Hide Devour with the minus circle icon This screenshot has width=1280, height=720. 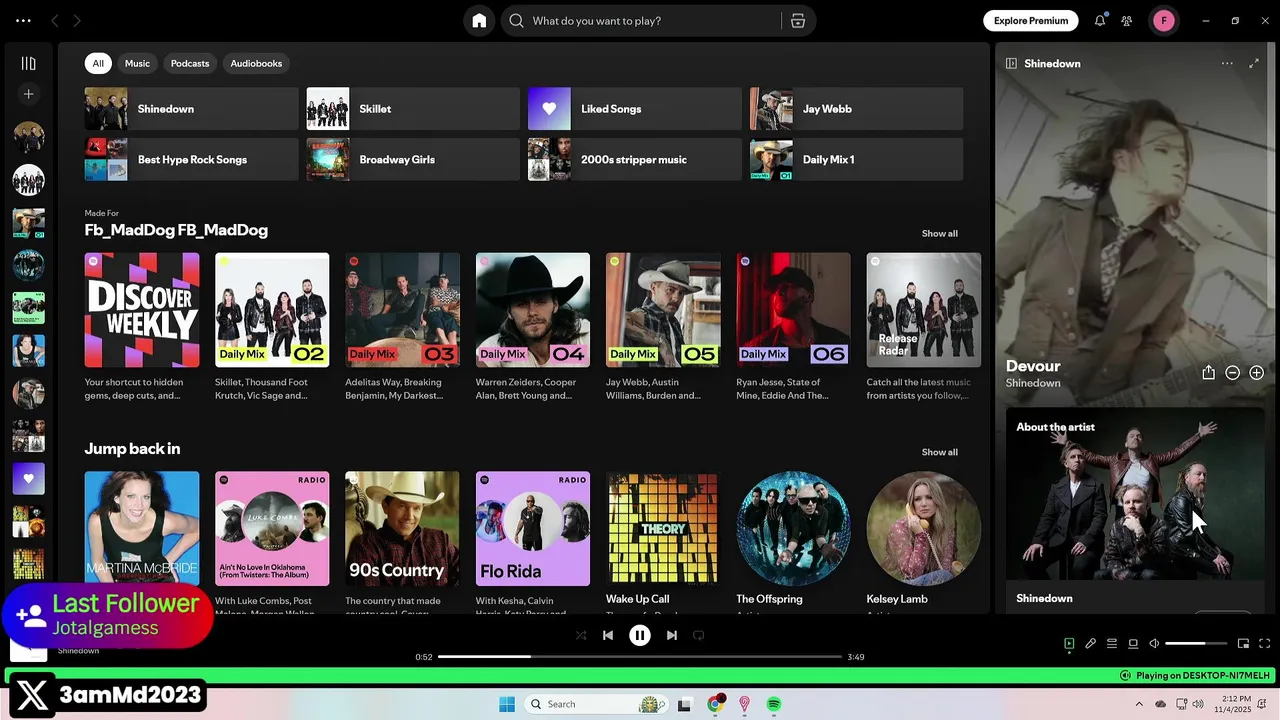(1232, 373)
